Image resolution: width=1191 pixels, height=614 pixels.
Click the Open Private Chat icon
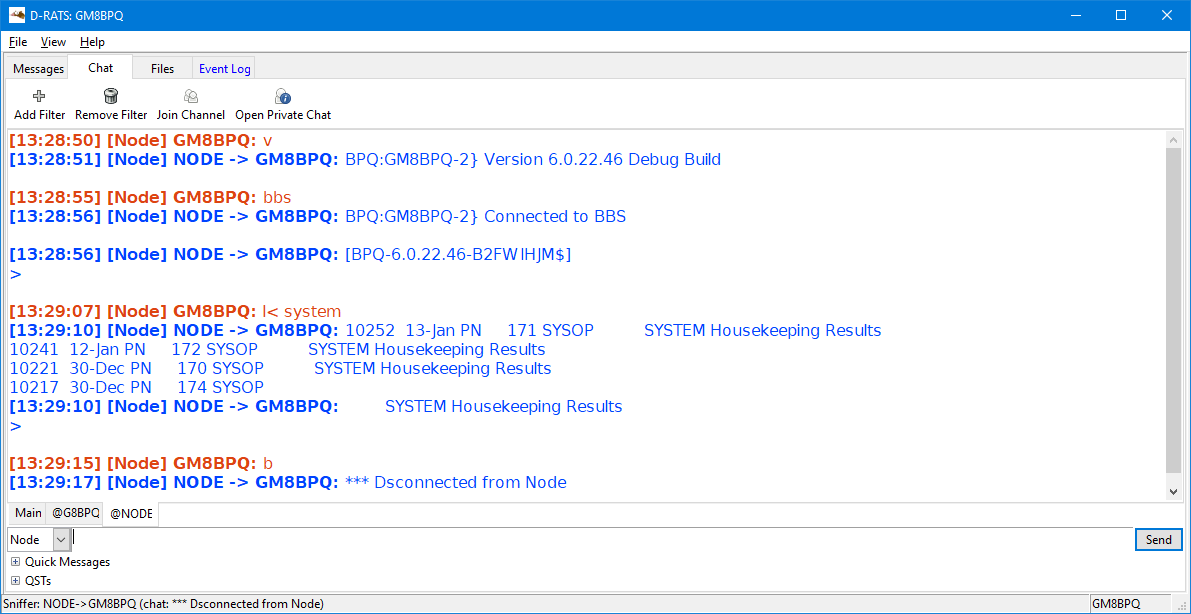point(283,97)
